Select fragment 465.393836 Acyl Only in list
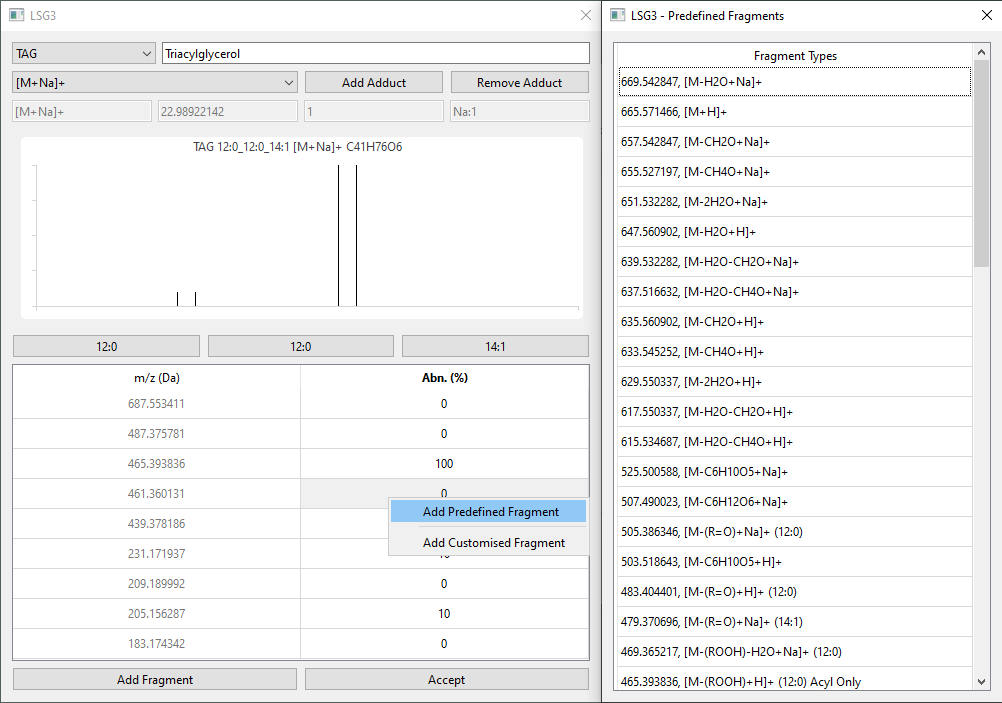 tap(795, 679)
